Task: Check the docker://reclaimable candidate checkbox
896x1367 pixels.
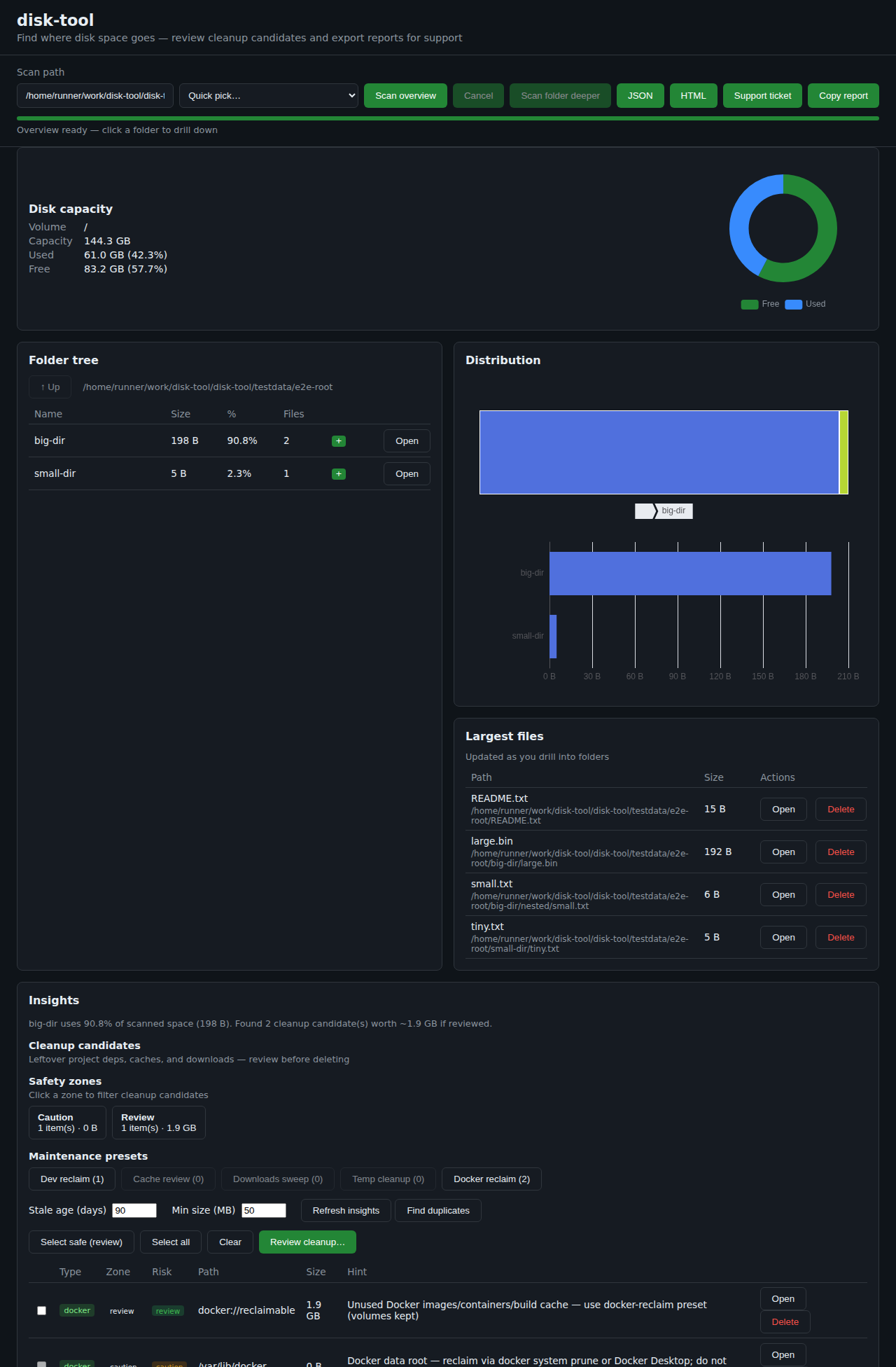Action: pyautogui.click(x=41, y=1311)
